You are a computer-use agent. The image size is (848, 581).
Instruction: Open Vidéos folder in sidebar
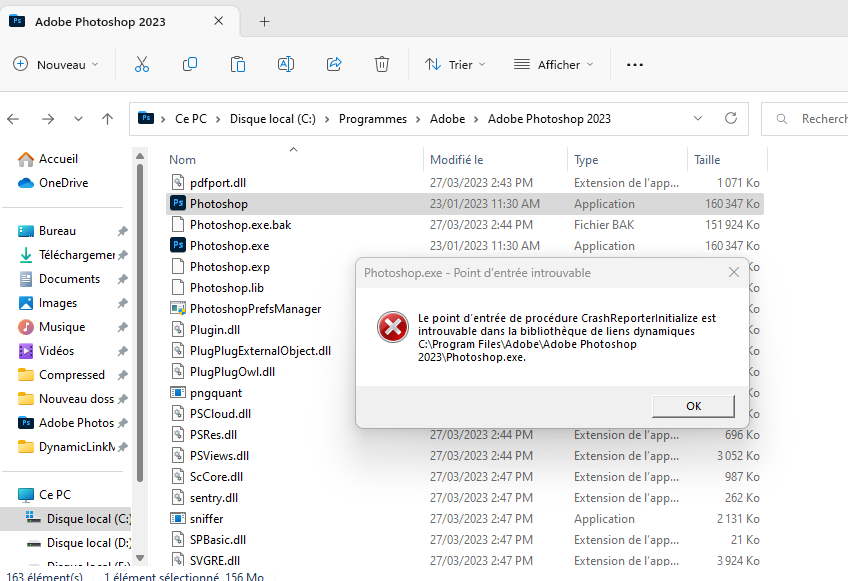point(46,351)
